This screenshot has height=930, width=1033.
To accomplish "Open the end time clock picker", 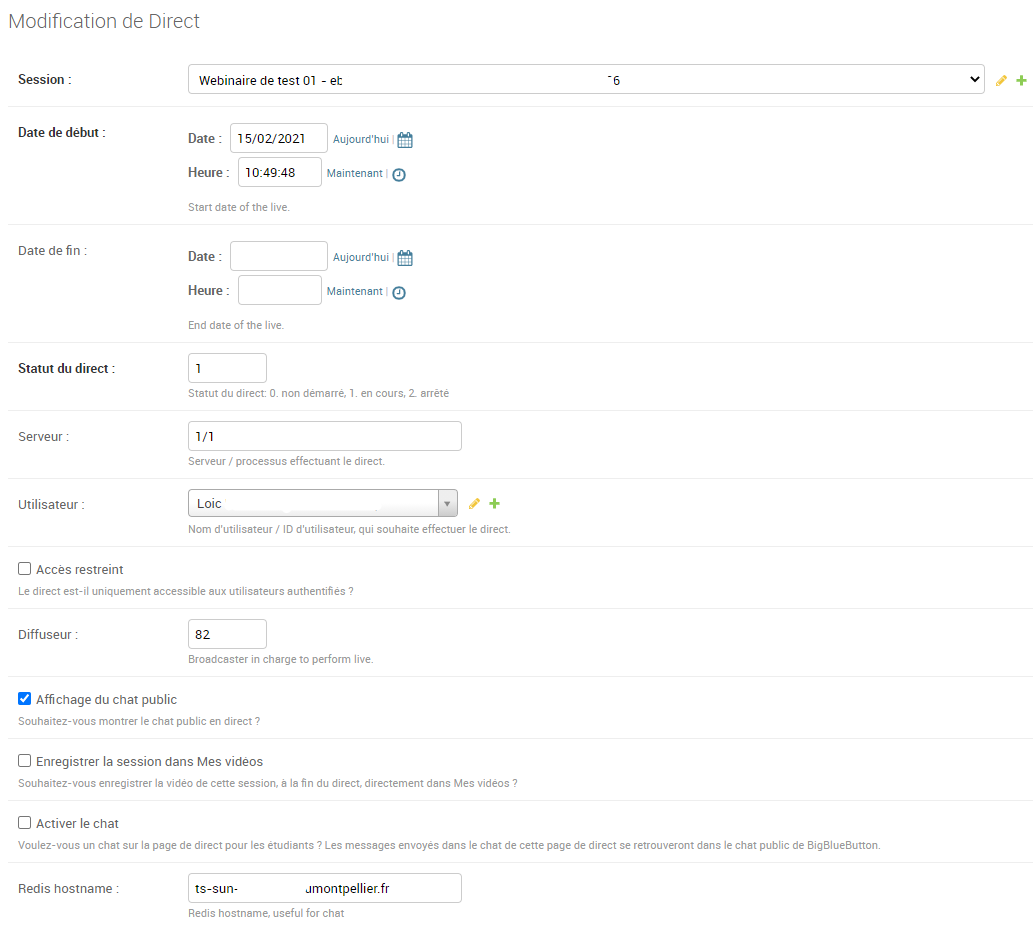I will point(399,292).
